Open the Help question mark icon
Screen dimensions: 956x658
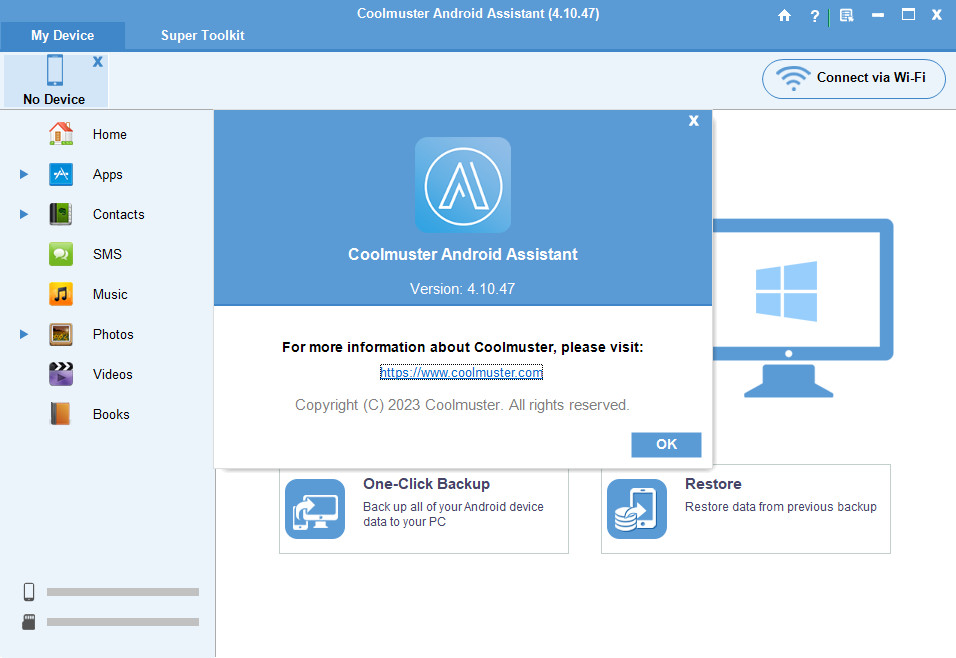[x=815, y=16]
